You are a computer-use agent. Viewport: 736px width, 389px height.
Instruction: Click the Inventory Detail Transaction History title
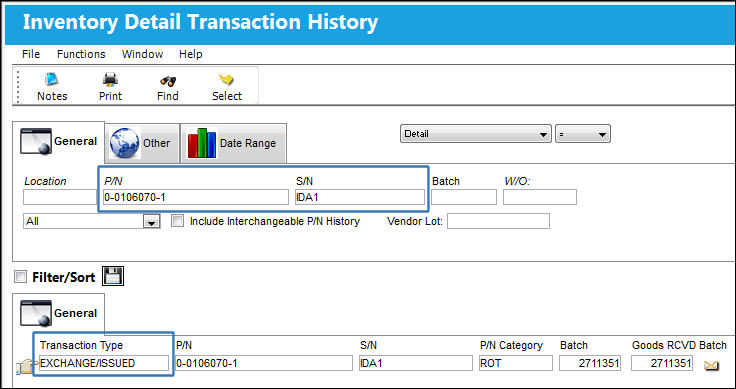click(200, 22)
